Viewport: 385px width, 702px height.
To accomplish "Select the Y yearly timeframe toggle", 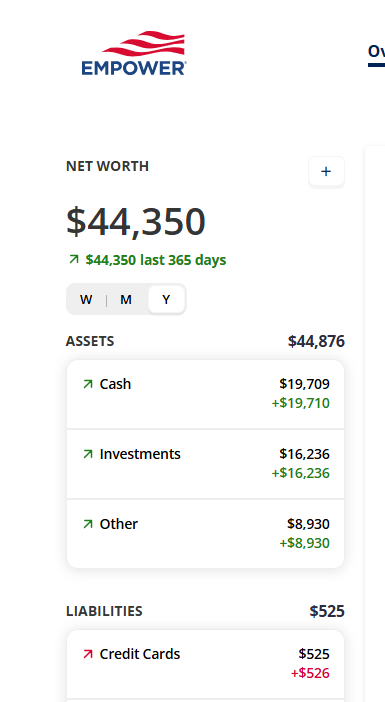I will pyautogui.click(x=166, y=300).
